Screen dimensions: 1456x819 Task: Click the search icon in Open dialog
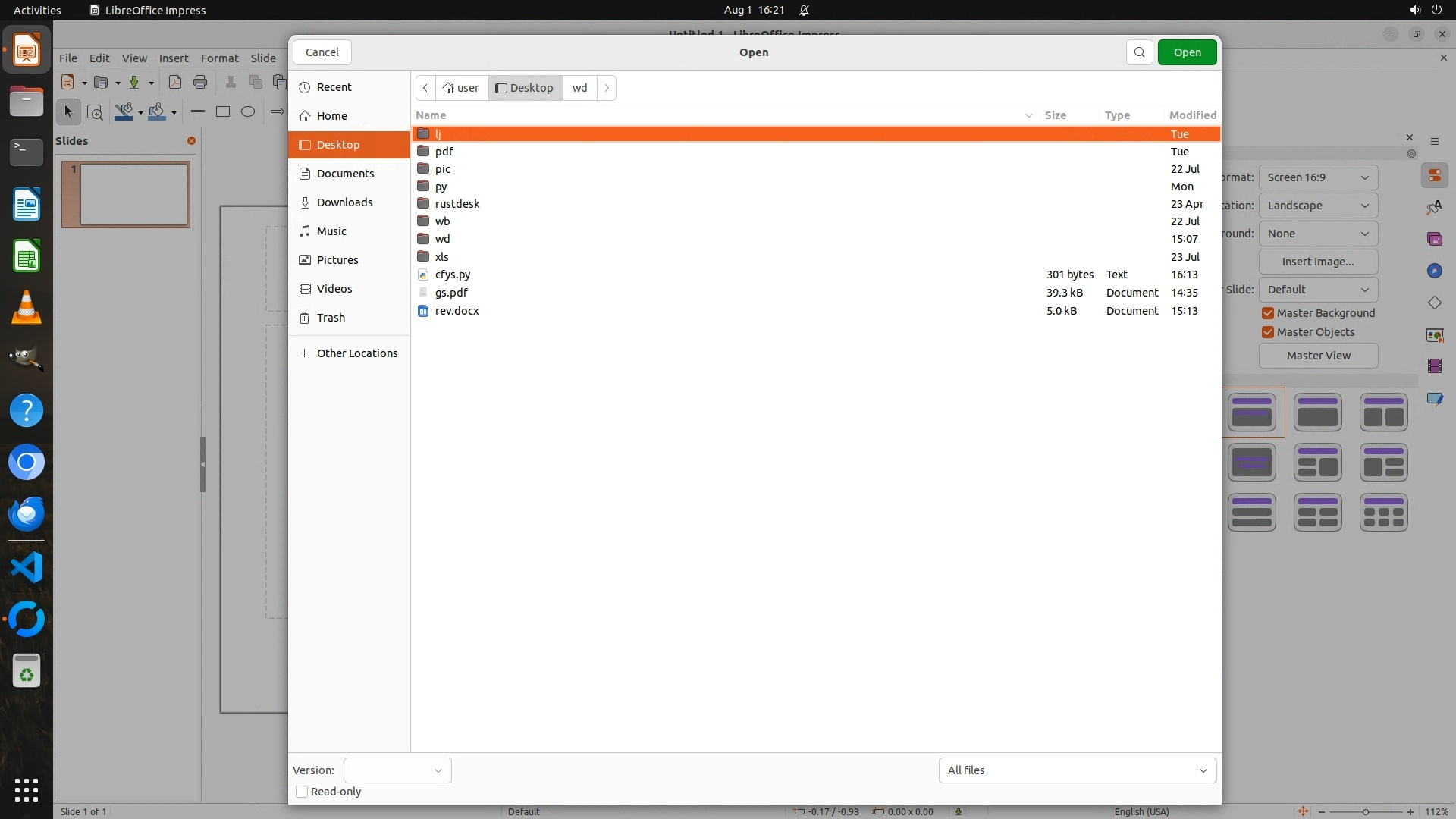(1139, 52)
